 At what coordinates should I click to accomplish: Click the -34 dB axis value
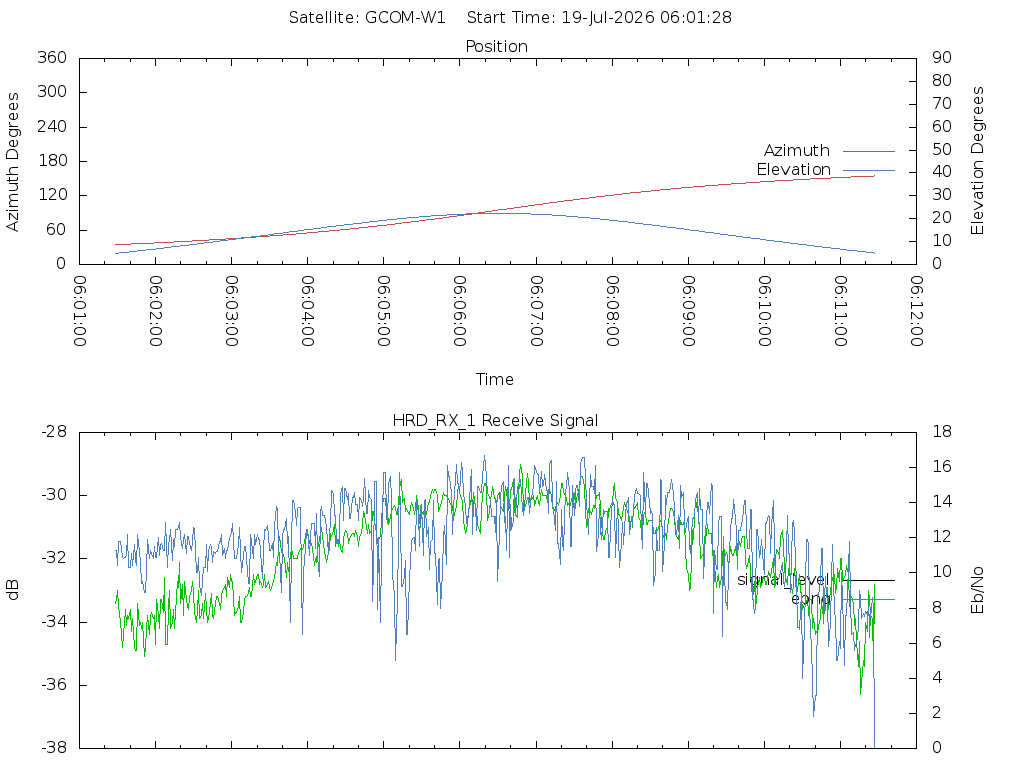point(54,622)
